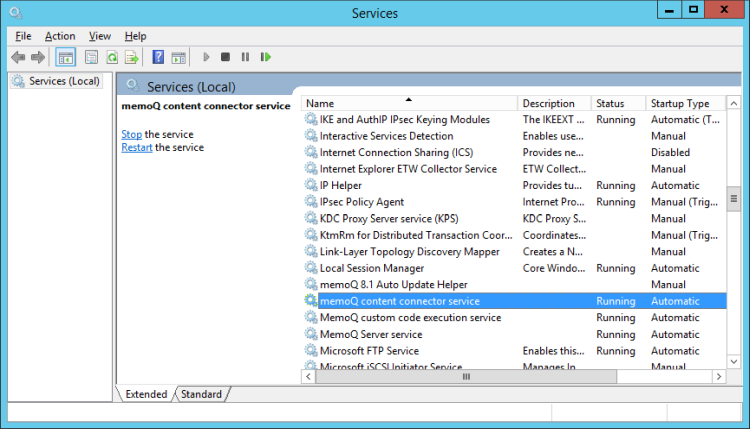Select the Microsoft FTP Service row
750x429 pixels.
tap(514, 351)
